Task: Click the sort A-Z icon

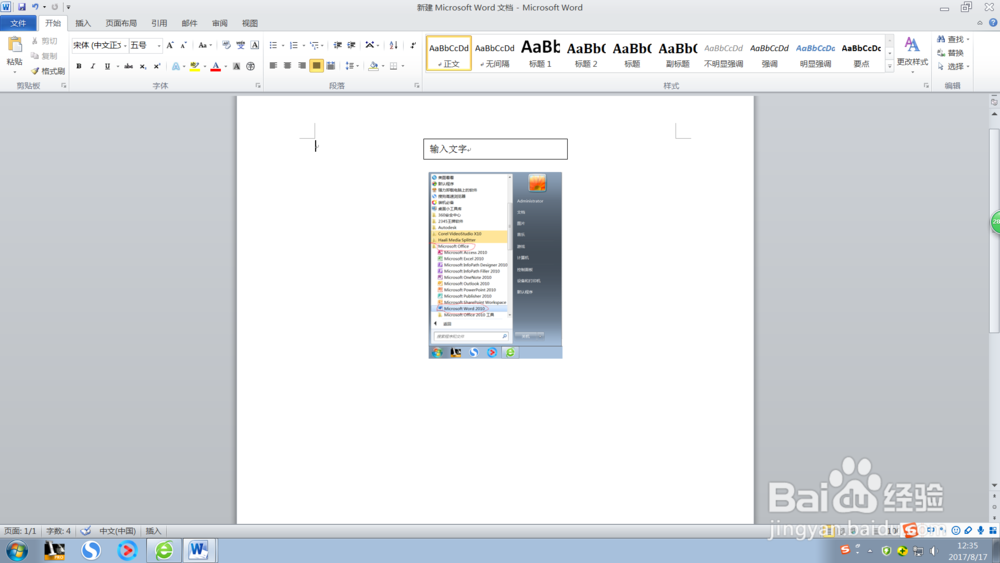Action: pyautogui.click(x=393, y=45)
